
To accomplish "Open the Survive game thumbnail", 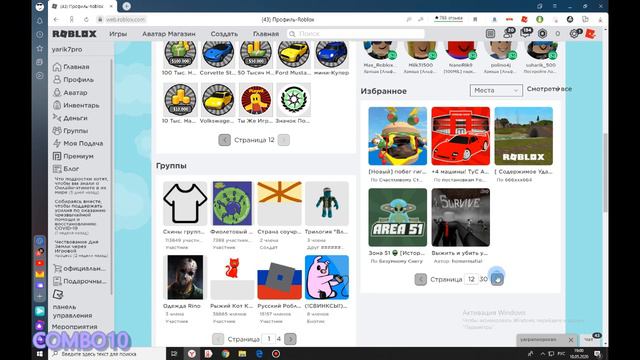I will (x=460, y=217).
